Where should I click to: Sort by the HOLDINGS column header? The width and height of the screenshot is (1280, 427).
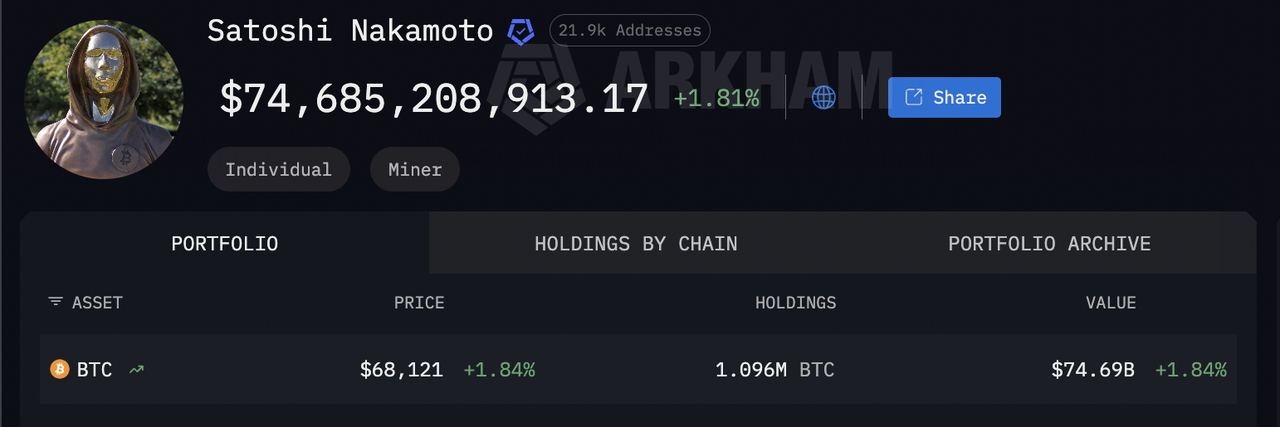(x=795, y=302)
